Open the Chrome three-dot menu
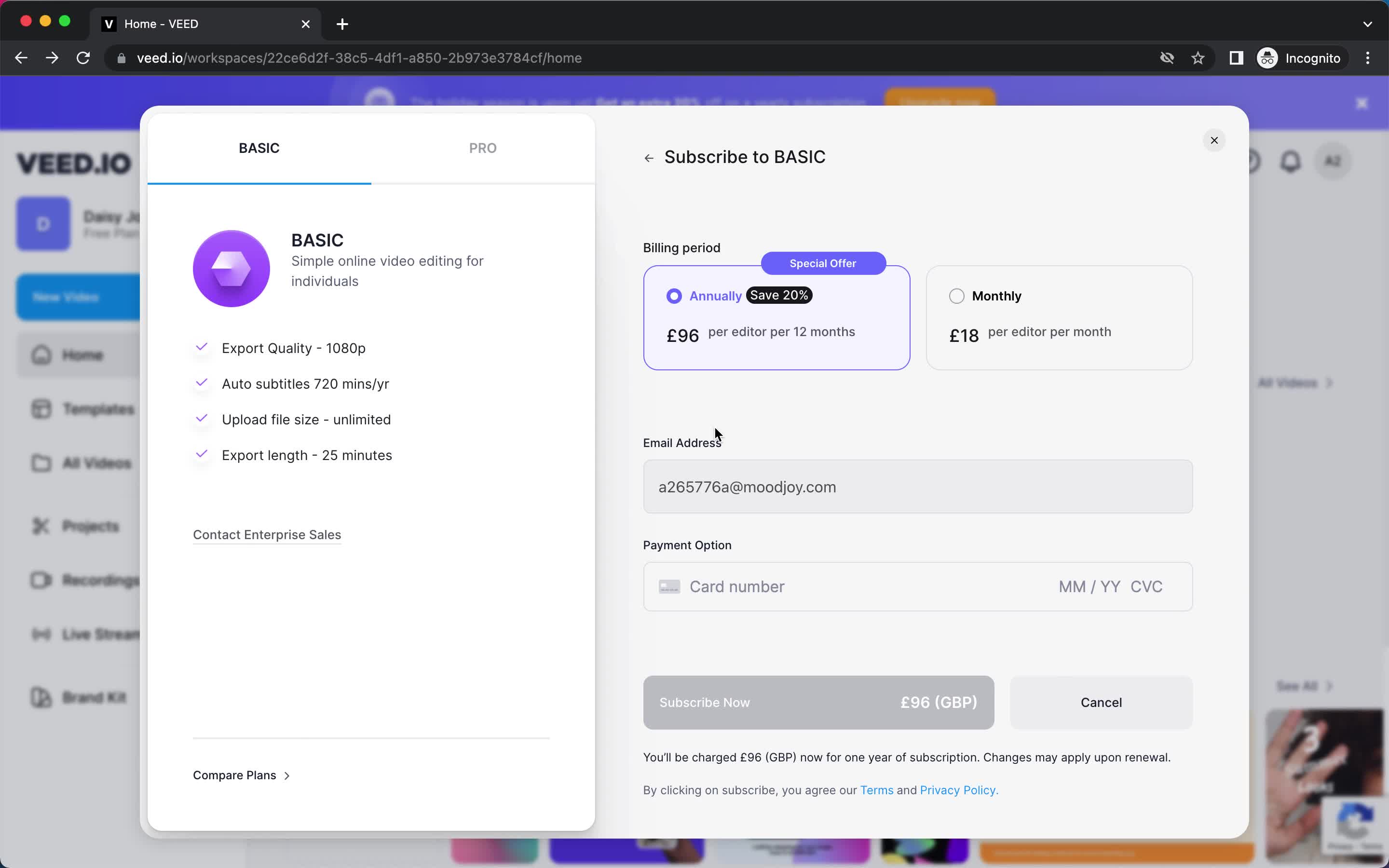The width and height of the screenshot is (1389, 868). (x=1368, y=58)
